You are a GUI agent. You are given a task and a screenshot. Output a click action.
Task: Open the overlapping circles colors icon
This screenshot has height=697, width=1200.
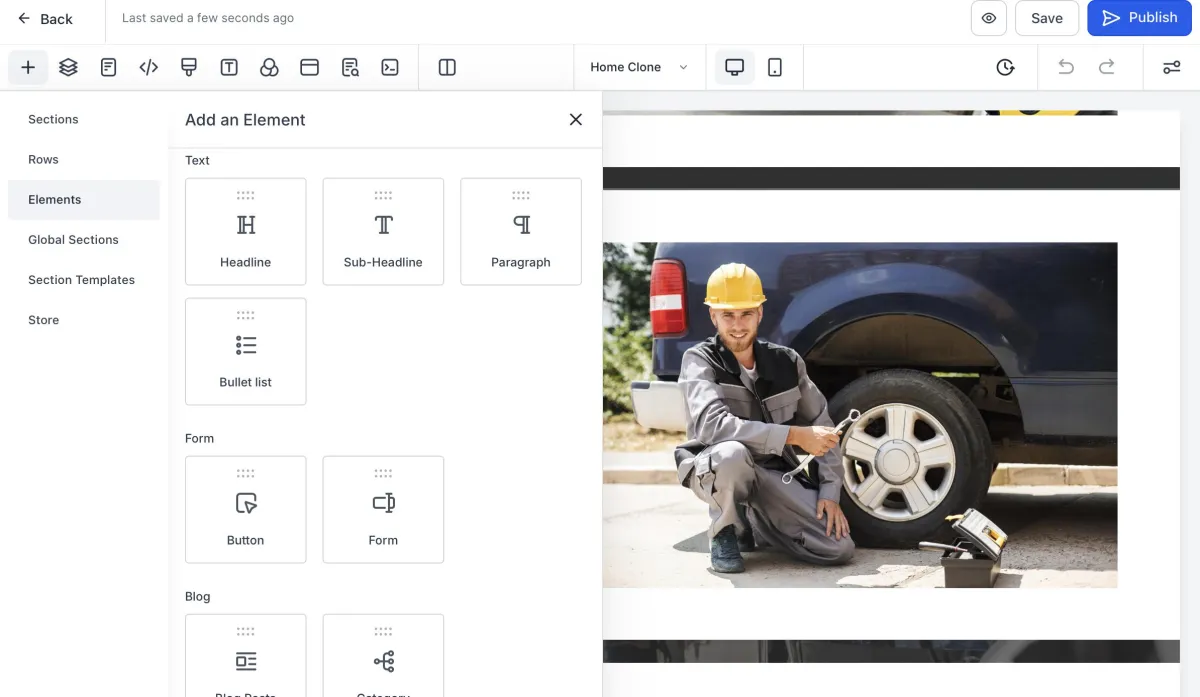[269, 67]
